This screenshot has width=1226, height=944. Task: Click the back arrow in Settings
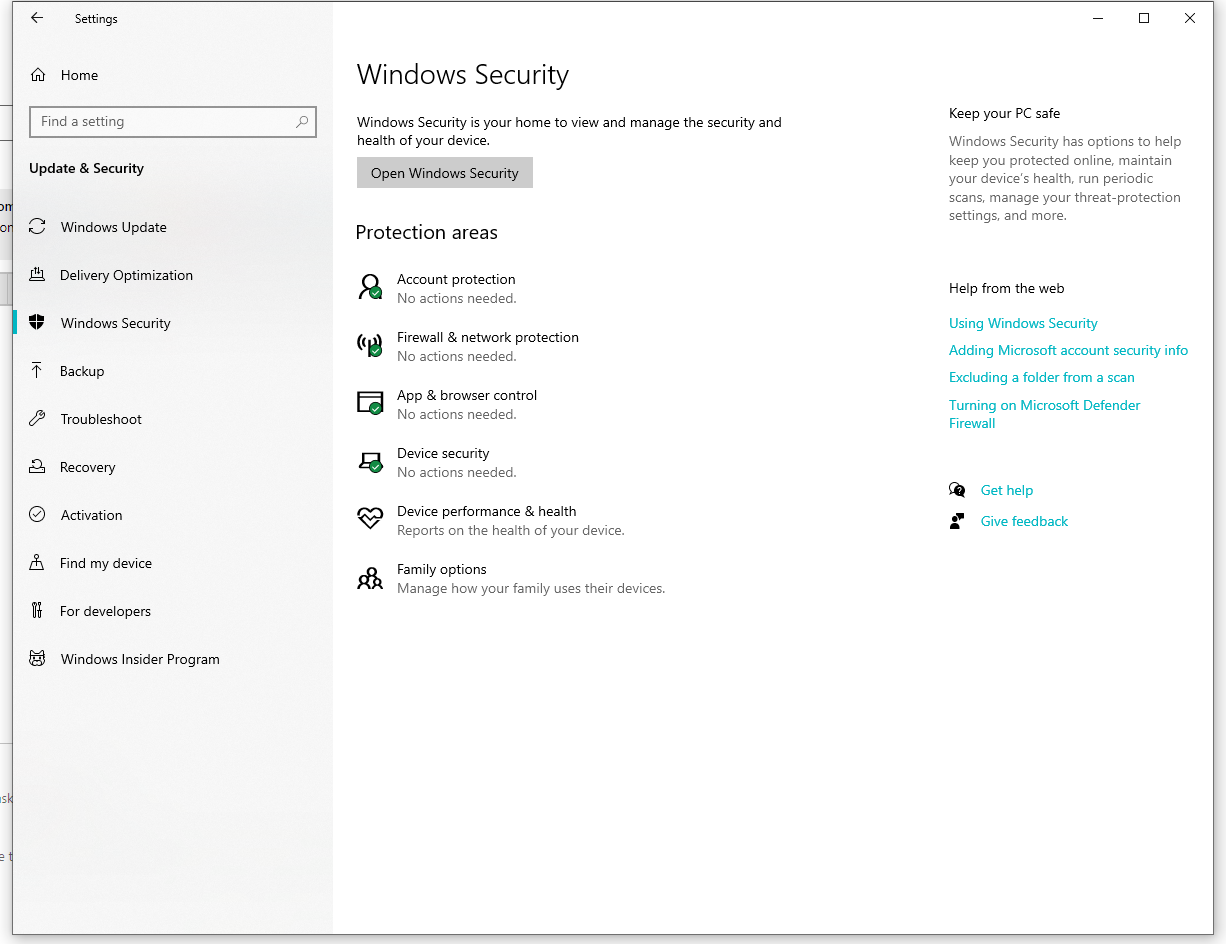(x=37, y=18)
